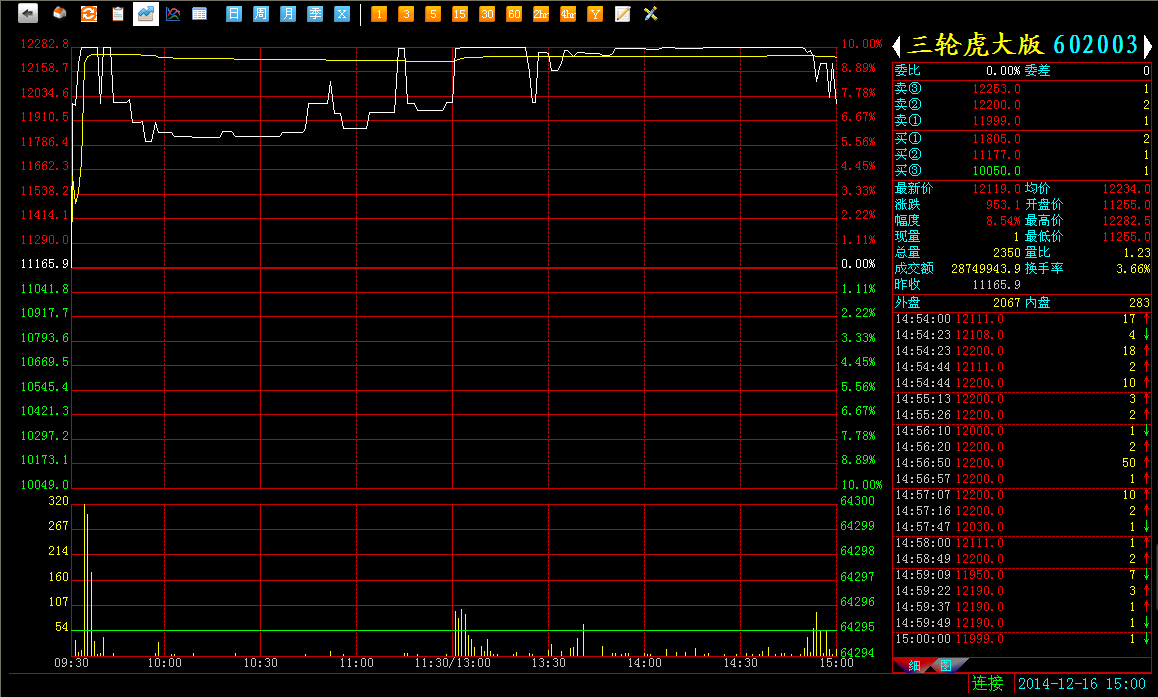The width and height of the screenshot is (1158, 697).
Task: Select the 2hr period button
Action: (541, 14)
